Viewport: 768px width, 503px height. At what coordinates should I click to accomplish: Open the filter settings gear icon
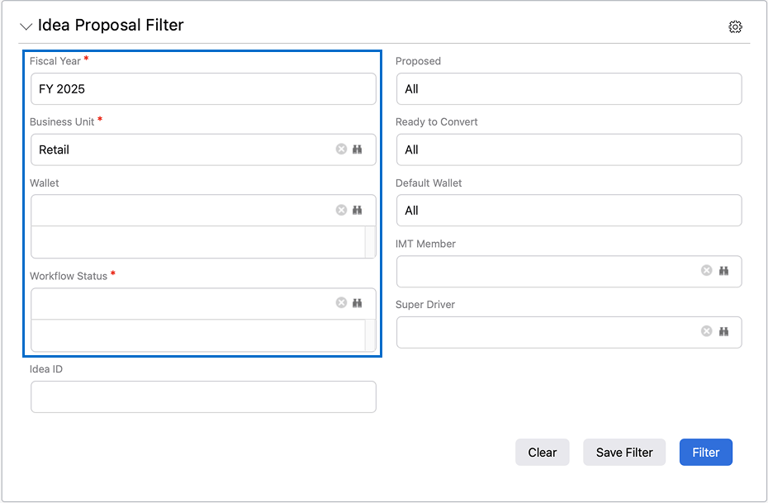[735, 27]
